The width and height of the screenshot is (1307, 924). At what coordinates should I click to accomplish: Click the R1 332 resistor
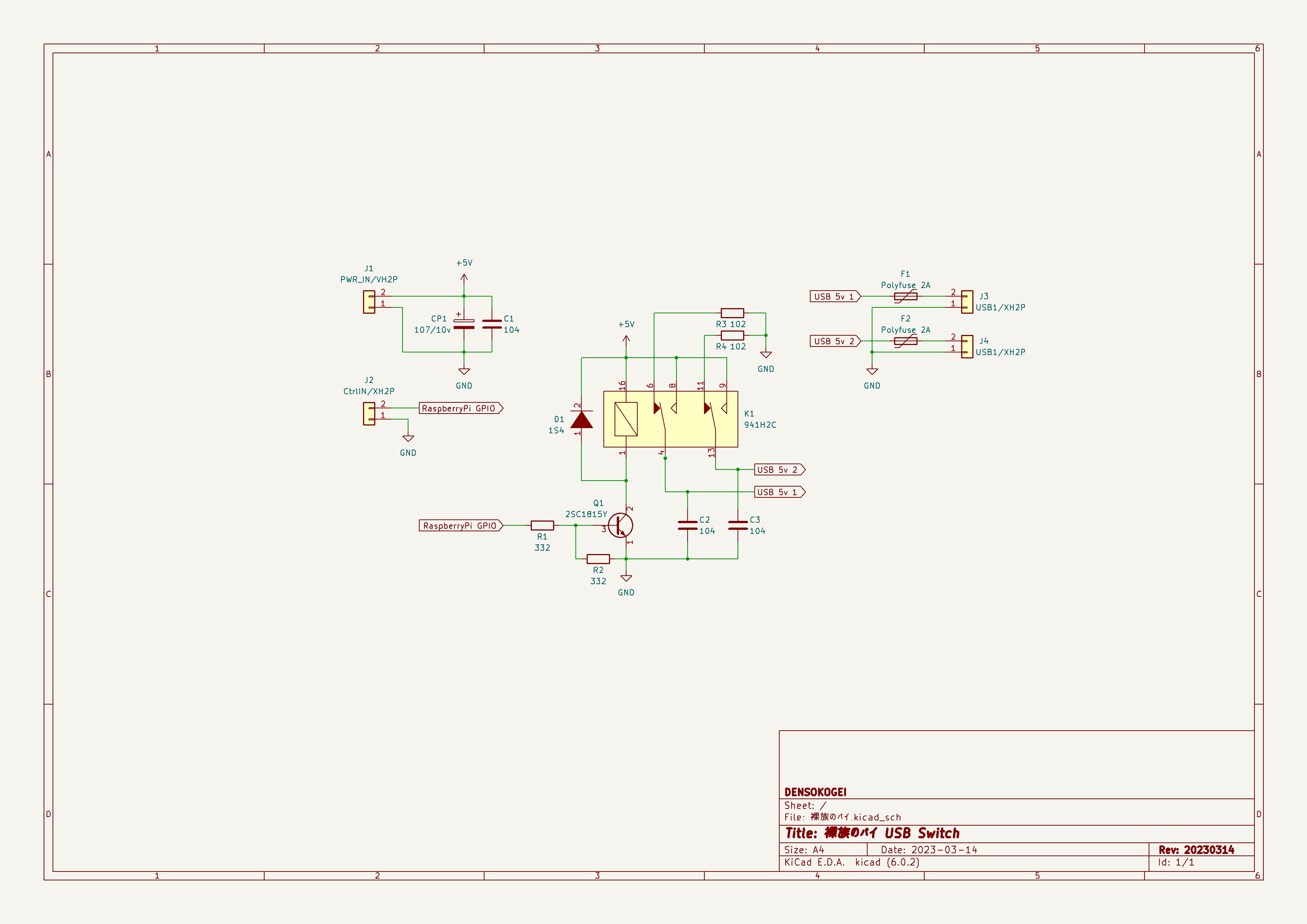click(x=543, y=525)
